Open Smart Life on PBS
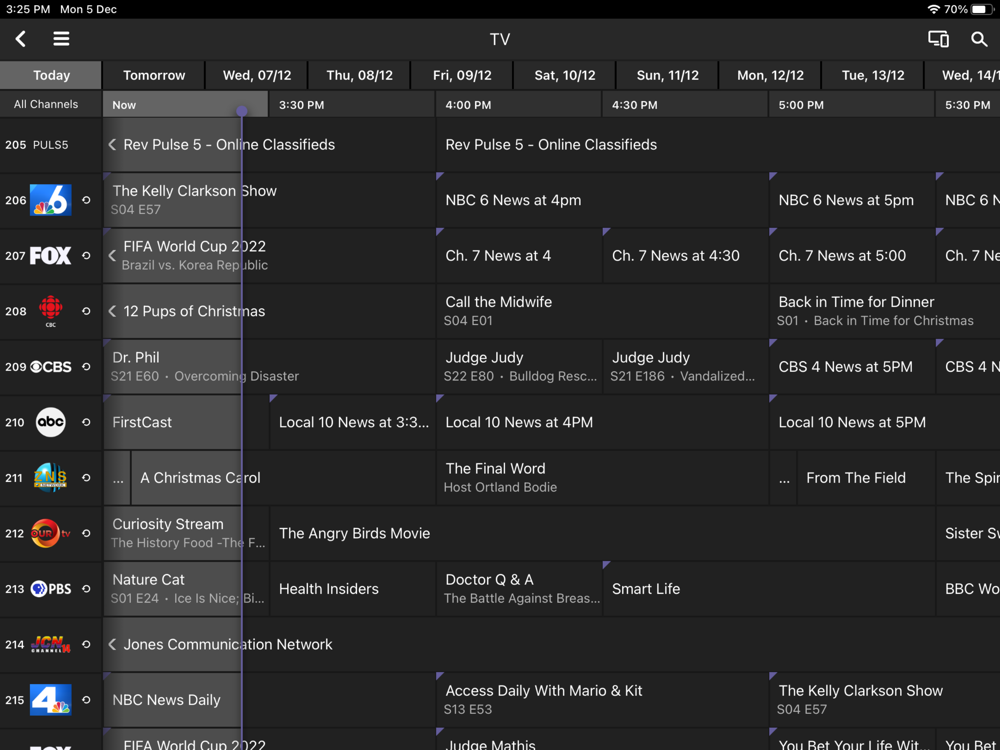This screenshot has width=1000, height=750. coord(768,589)
